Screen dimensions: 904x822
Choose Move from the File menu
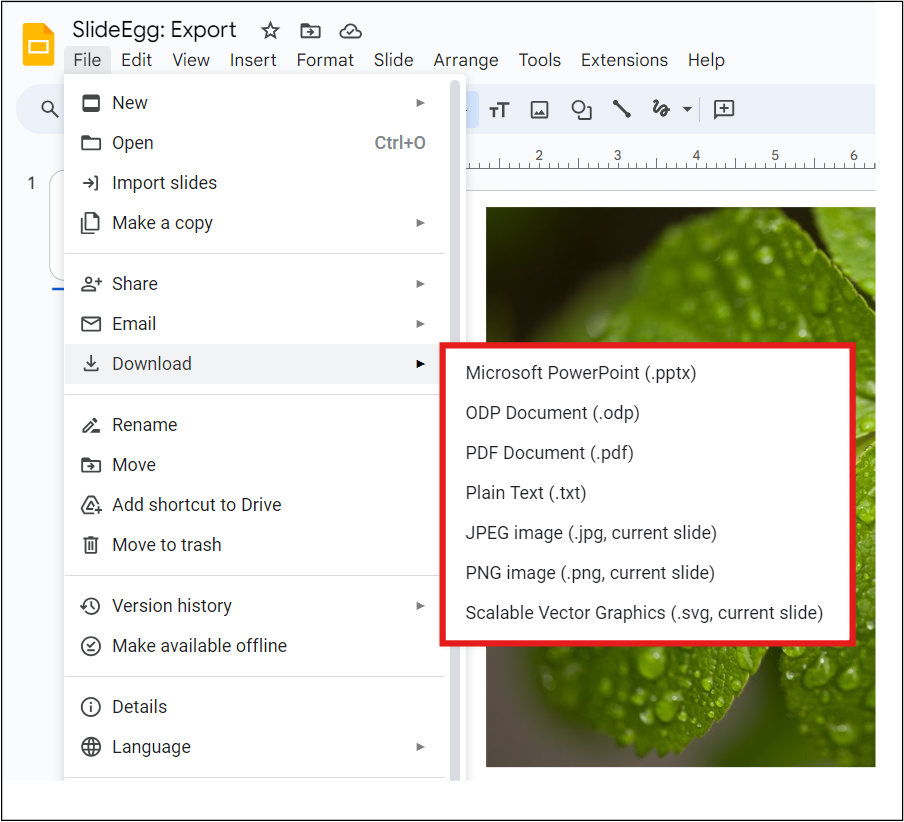click(255, 465)
